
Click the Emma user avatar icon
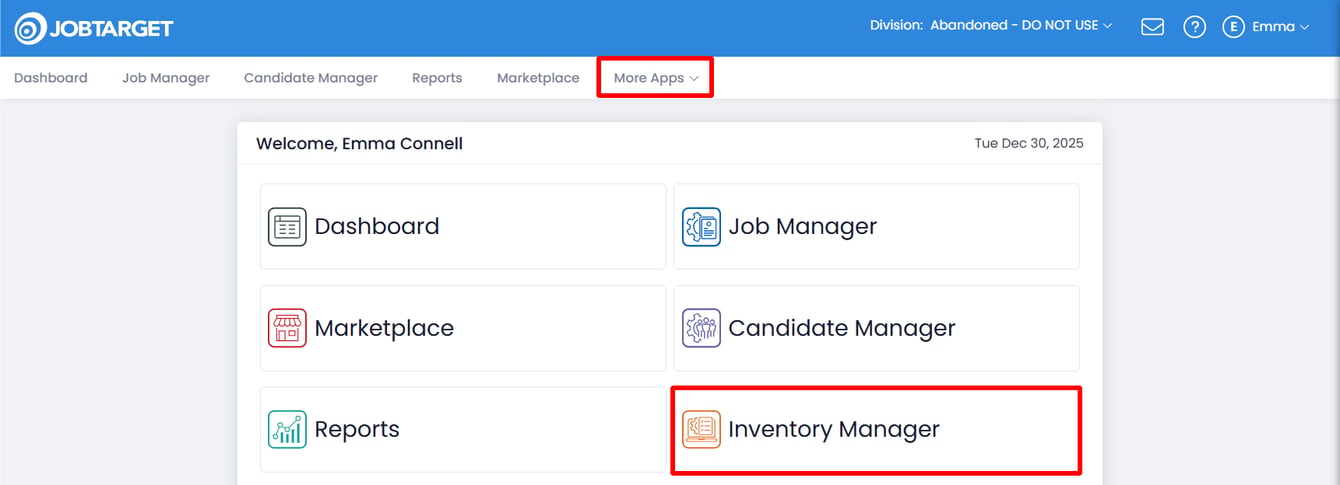coord(1233,27)
